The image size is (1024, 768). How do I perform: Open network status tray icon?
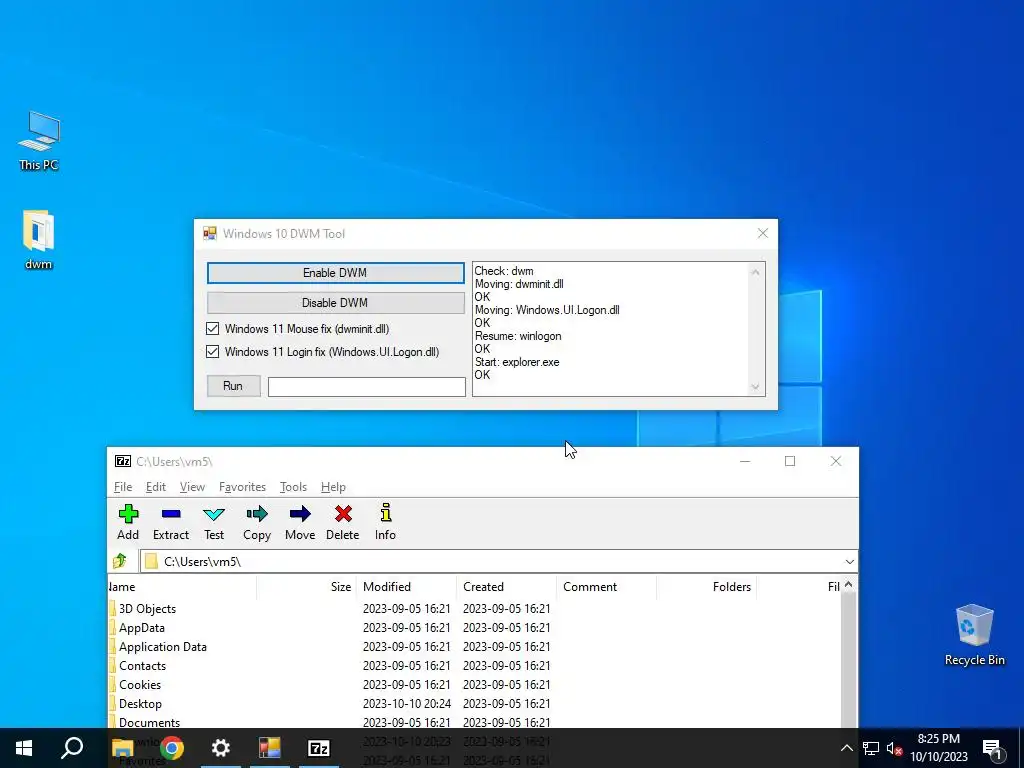(871, 748)
